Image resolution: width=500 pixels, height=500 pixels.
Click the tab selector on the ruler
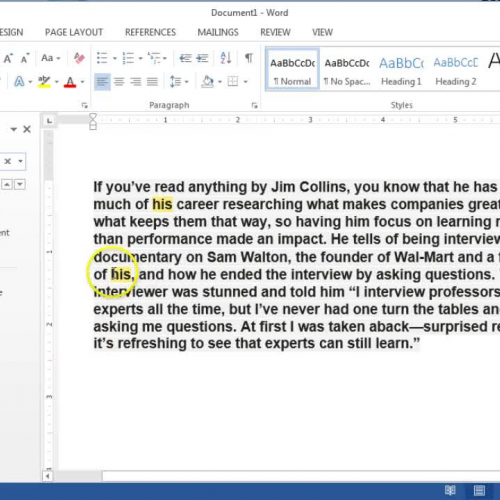(49, 121)
